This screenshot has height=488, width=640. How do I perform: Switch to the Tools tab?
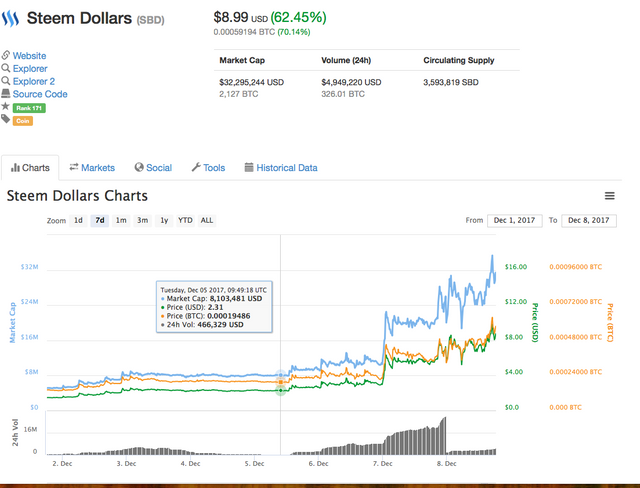point(209,168)
